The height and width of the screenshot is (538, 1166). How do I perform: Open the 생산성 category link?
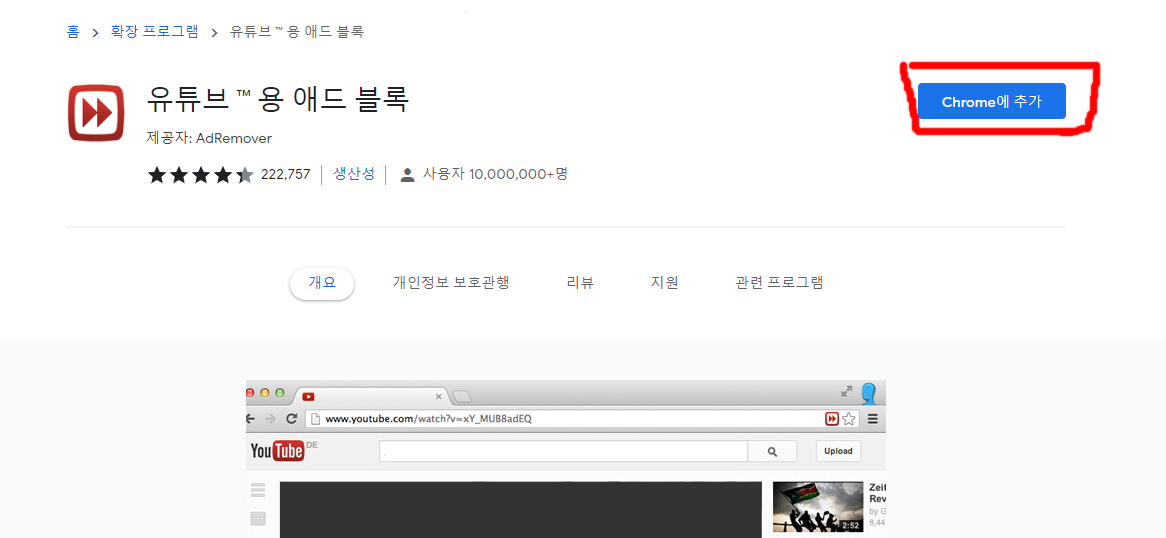coord(354,174)
